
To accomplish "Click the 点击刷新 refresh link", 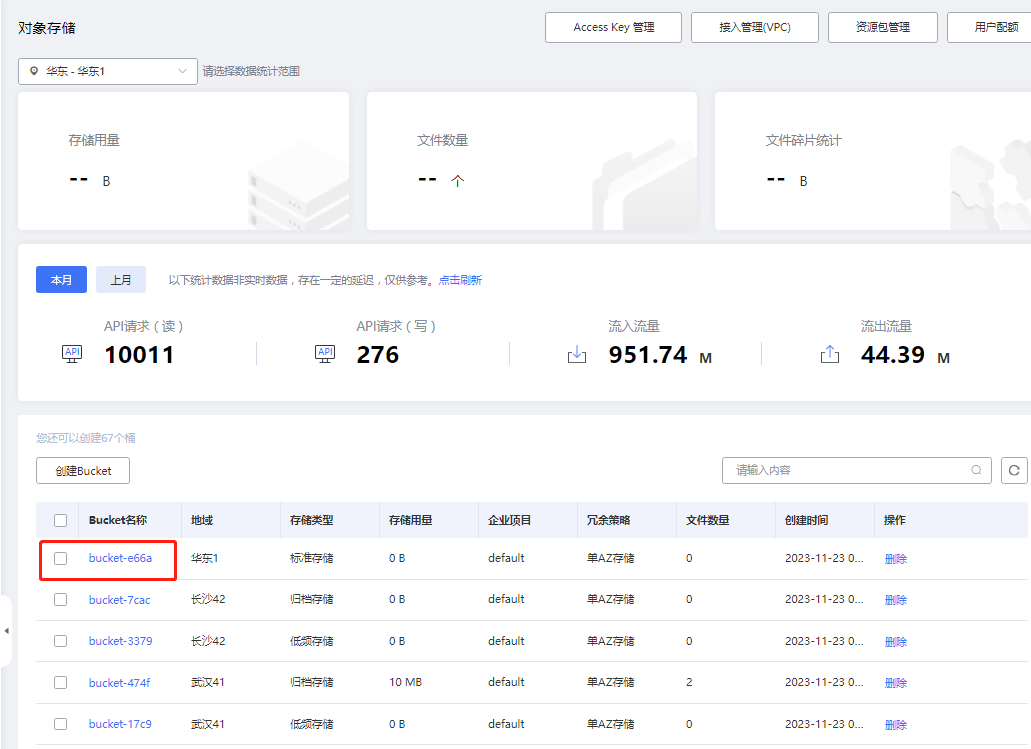I will coord(461,280).
